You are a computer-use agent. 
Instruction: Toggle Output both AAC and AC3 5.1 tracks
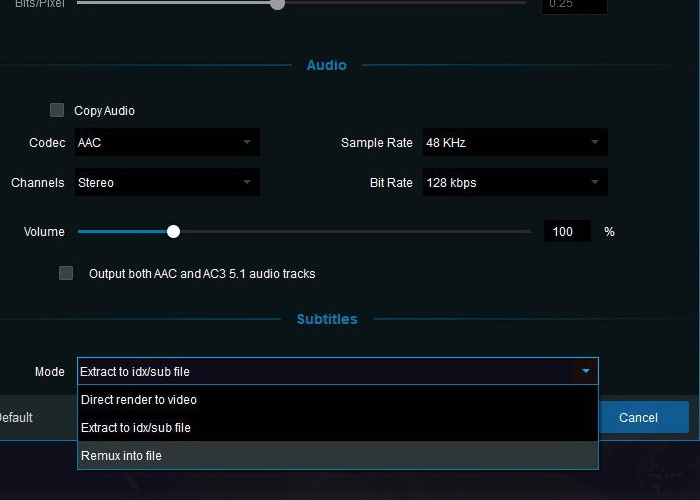point(66,273)
